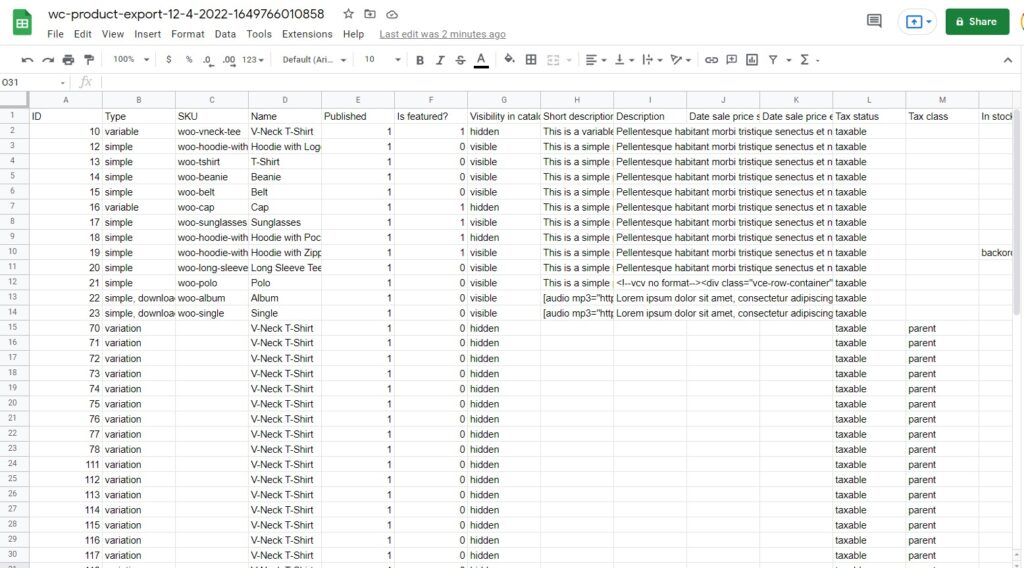Insert a chart
This screenshot has height=568, width=1024.
point(752,60)
